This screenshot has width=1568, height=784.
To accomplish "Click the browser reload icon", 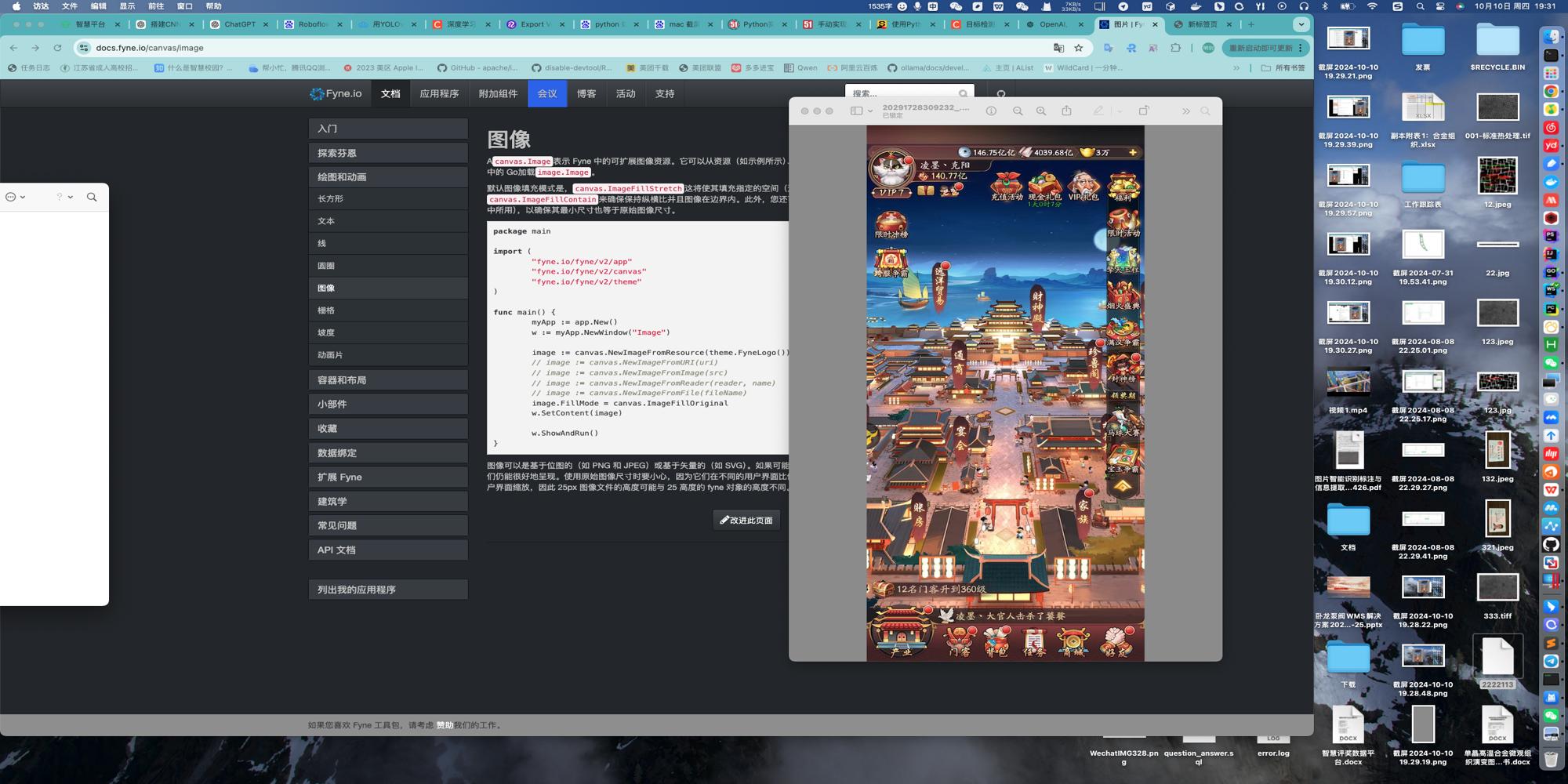I will (x=57, y=48).
